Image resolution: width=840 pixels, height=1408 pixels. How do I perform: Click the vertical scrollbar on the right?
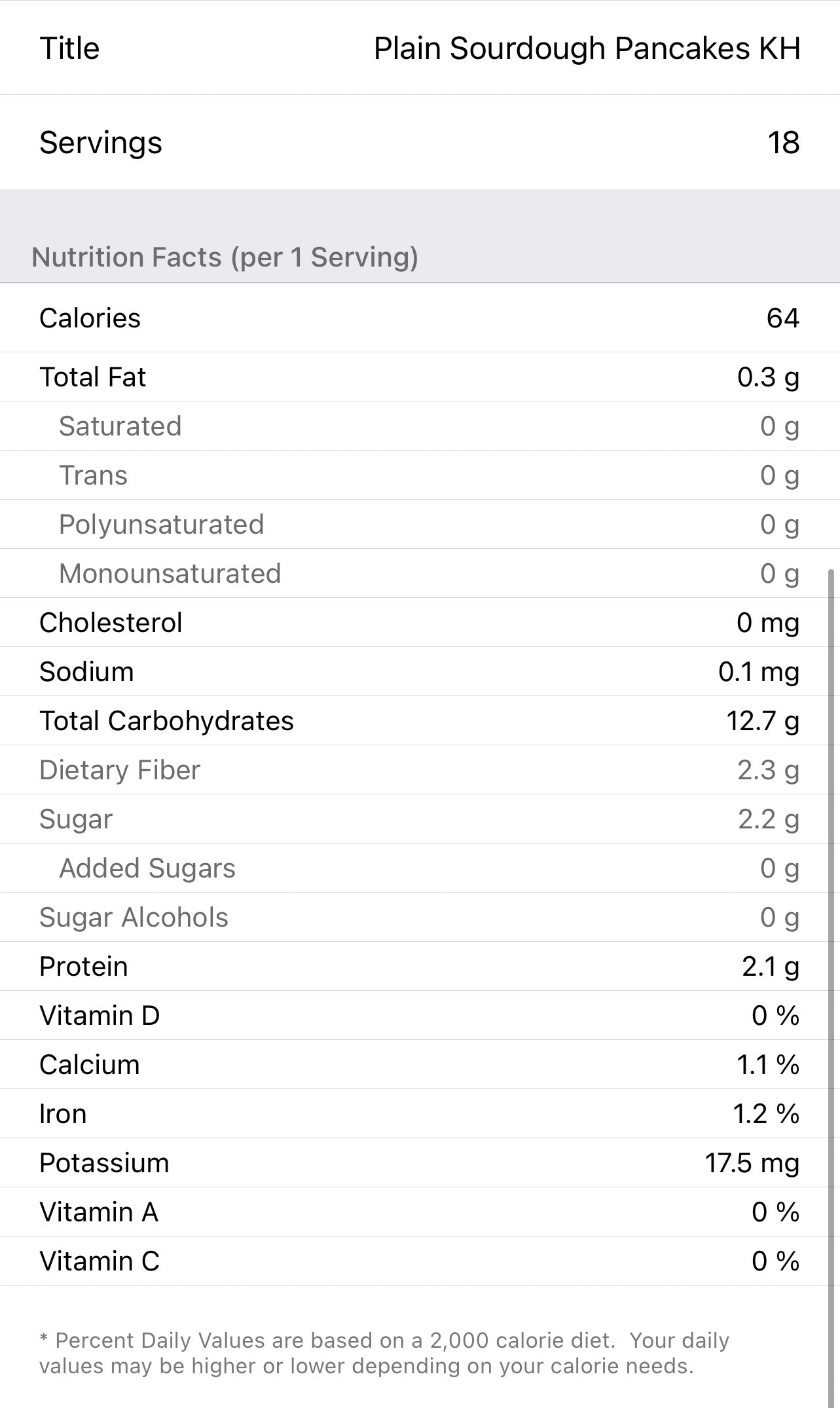click(x=831, y=917)
